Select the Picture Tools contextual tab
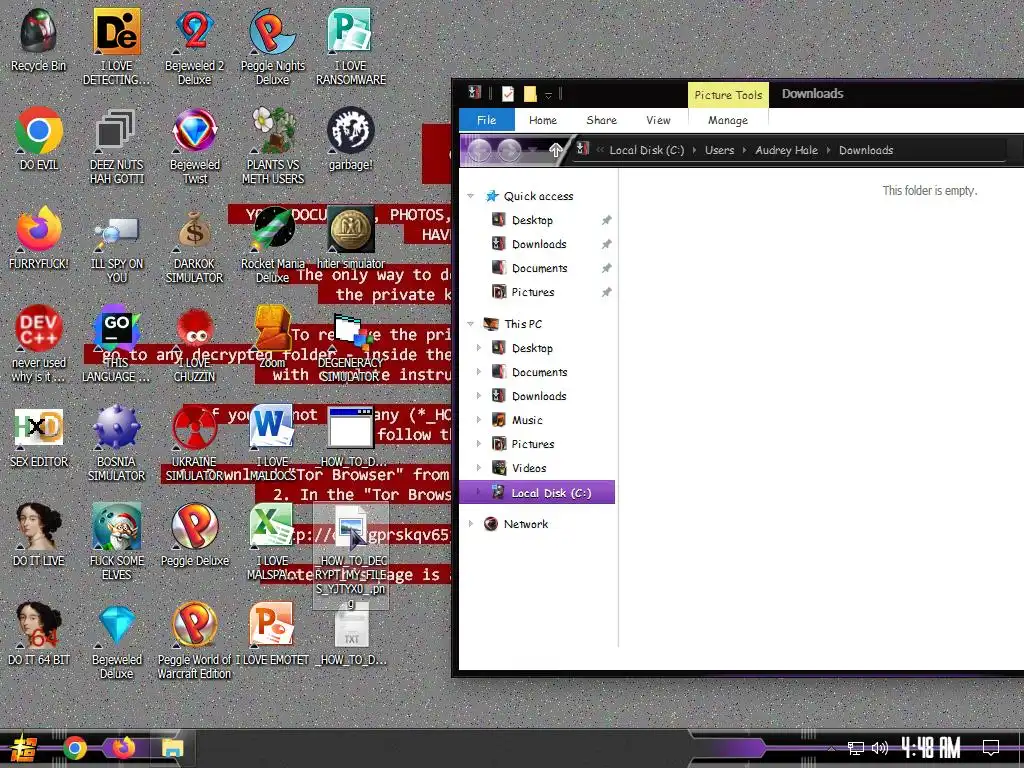This screenshot has height=768, width=1024. 728,95
